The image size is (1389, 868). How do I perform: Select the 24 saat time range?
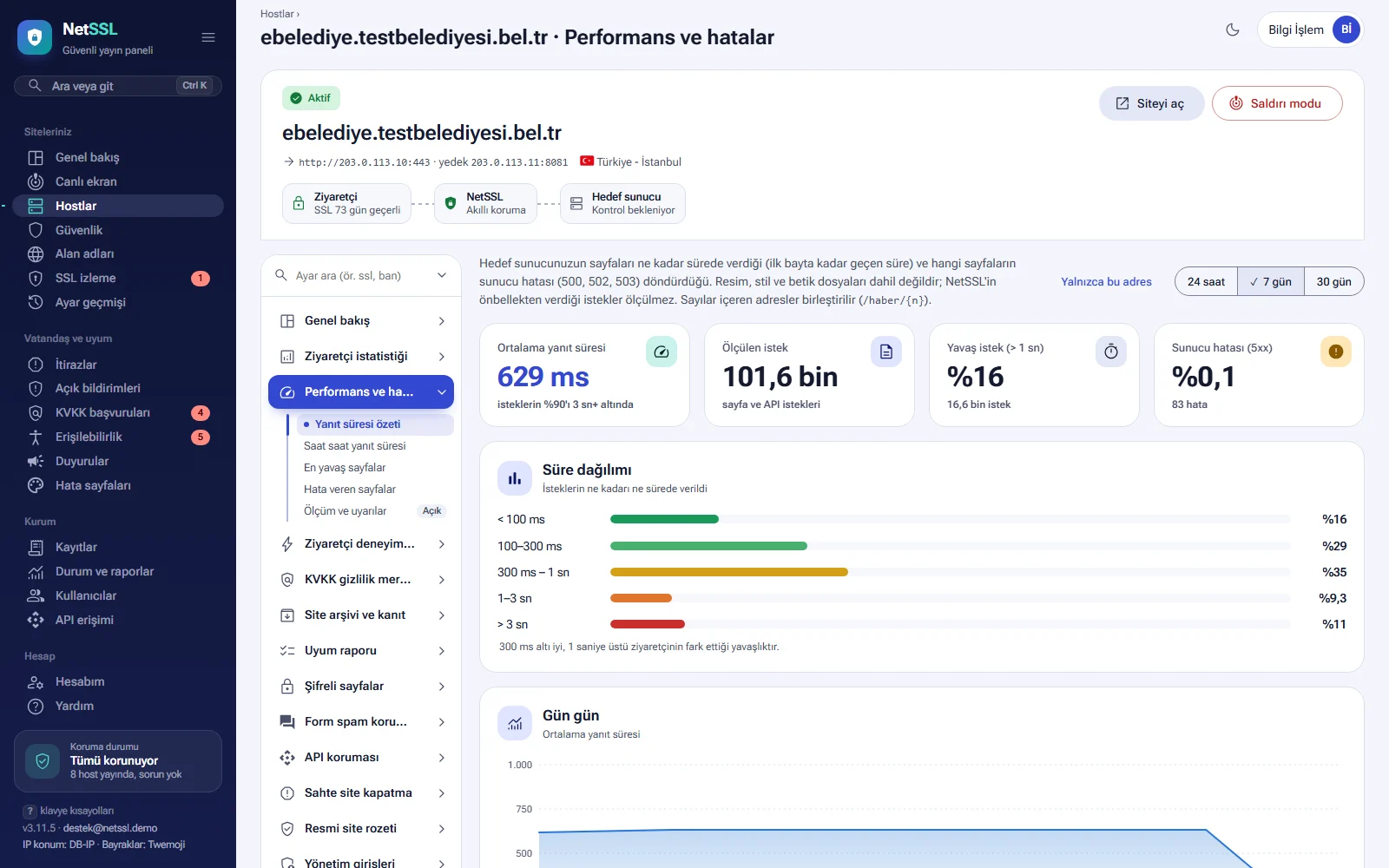point(1206,281)
